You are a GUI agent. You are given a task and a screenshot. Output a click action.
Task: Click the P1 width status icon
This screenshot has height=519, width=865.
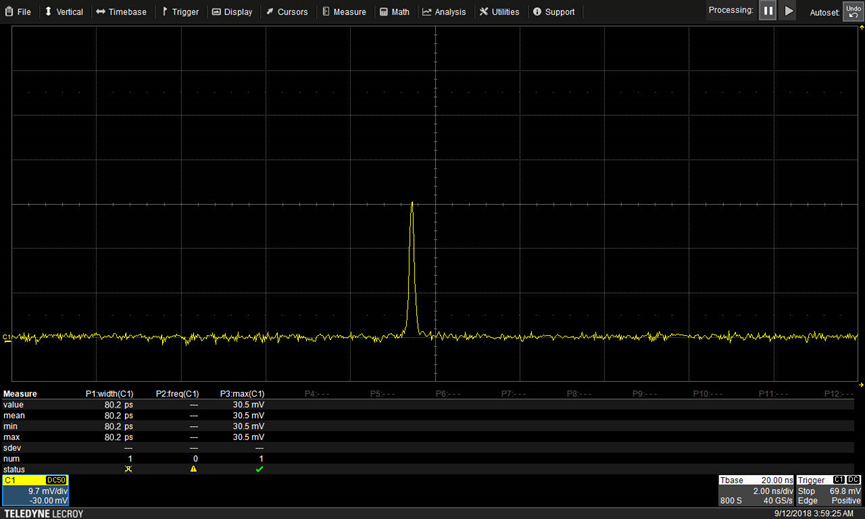129,469
